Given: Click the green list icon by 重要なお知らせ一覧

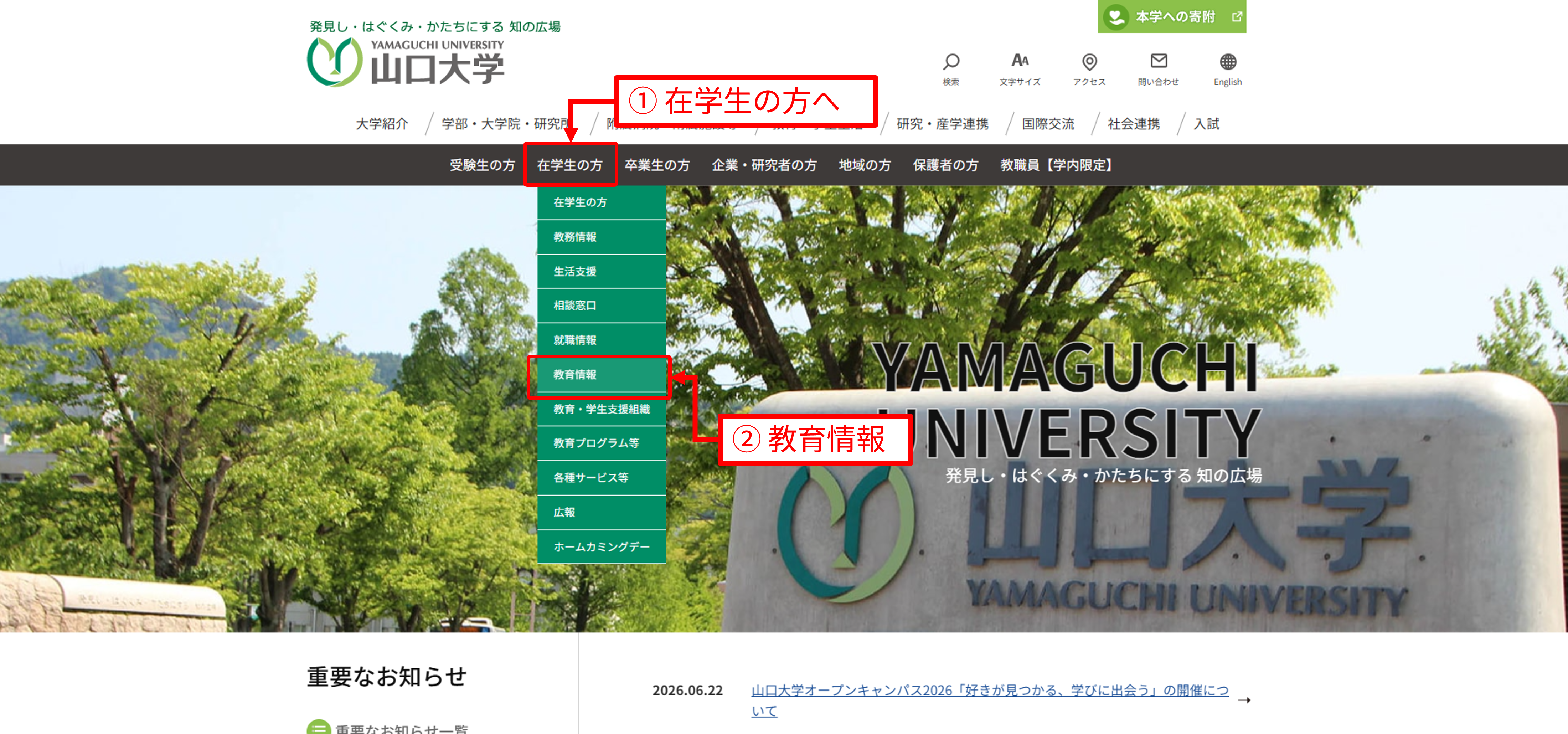Looking at the screenshot, I should coord(318,727).
